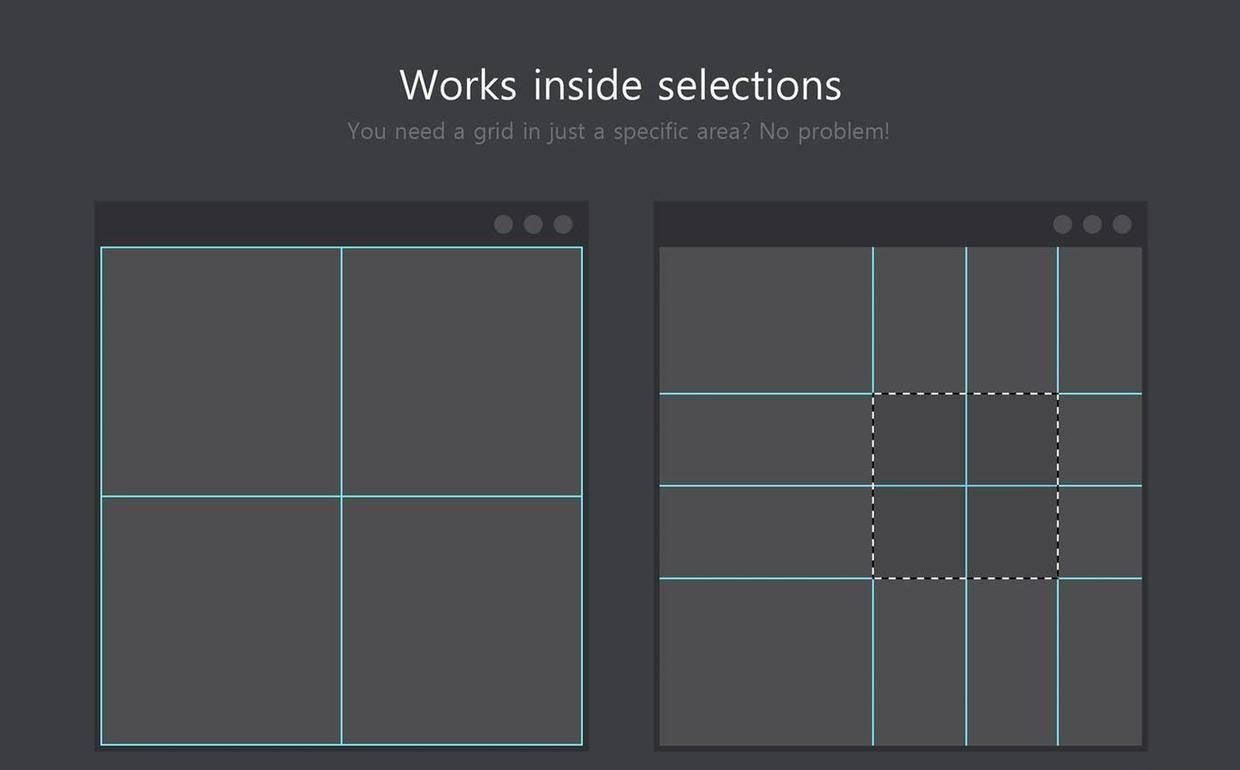The height and width of the screenshot is (770, 1240).
Task: Click the middle circle in right window's title bar
Action: click(1092, 224)
